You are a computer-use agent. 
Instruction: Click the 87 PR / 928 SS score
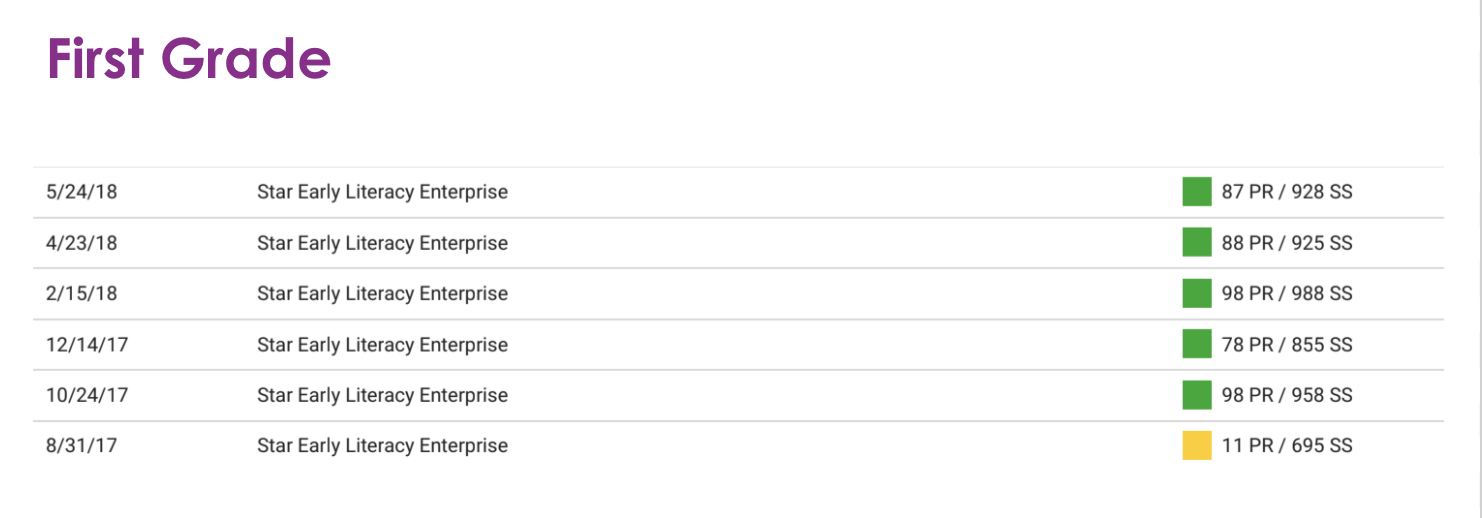(1286, 192)
